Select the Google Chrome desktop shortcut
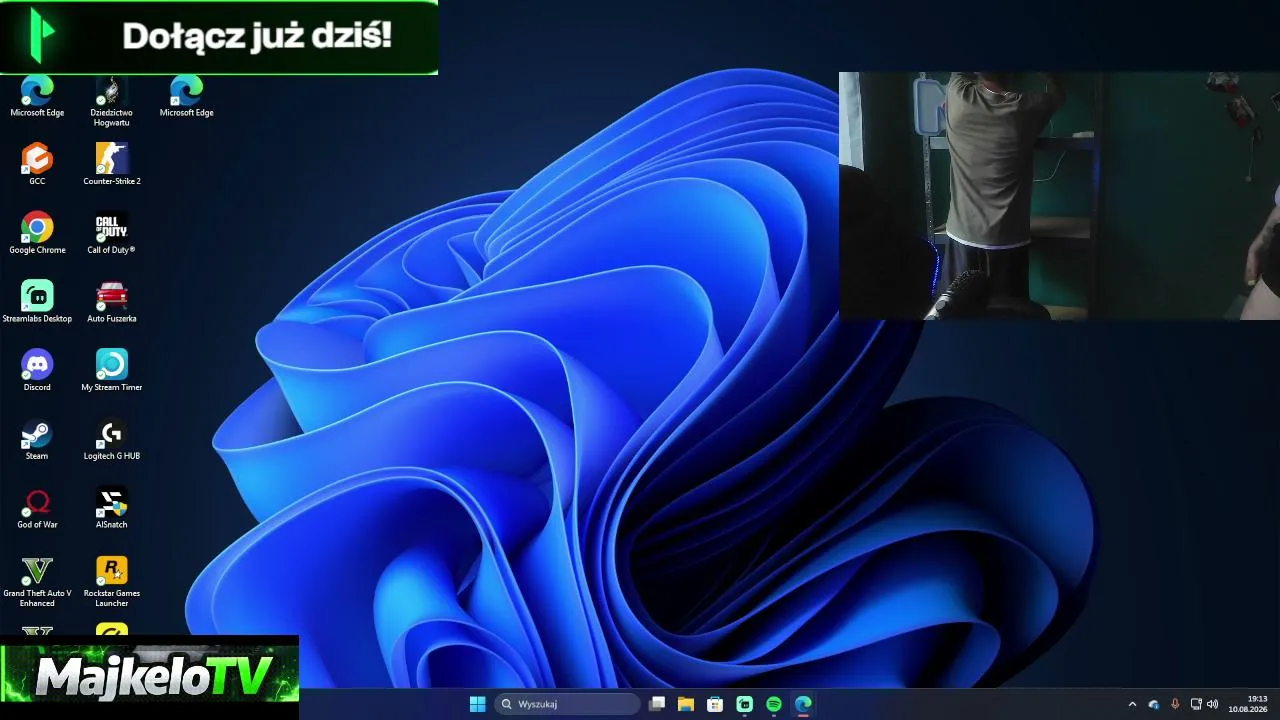The width and height of the screenshot is (1280, 720). coord(37,234)
